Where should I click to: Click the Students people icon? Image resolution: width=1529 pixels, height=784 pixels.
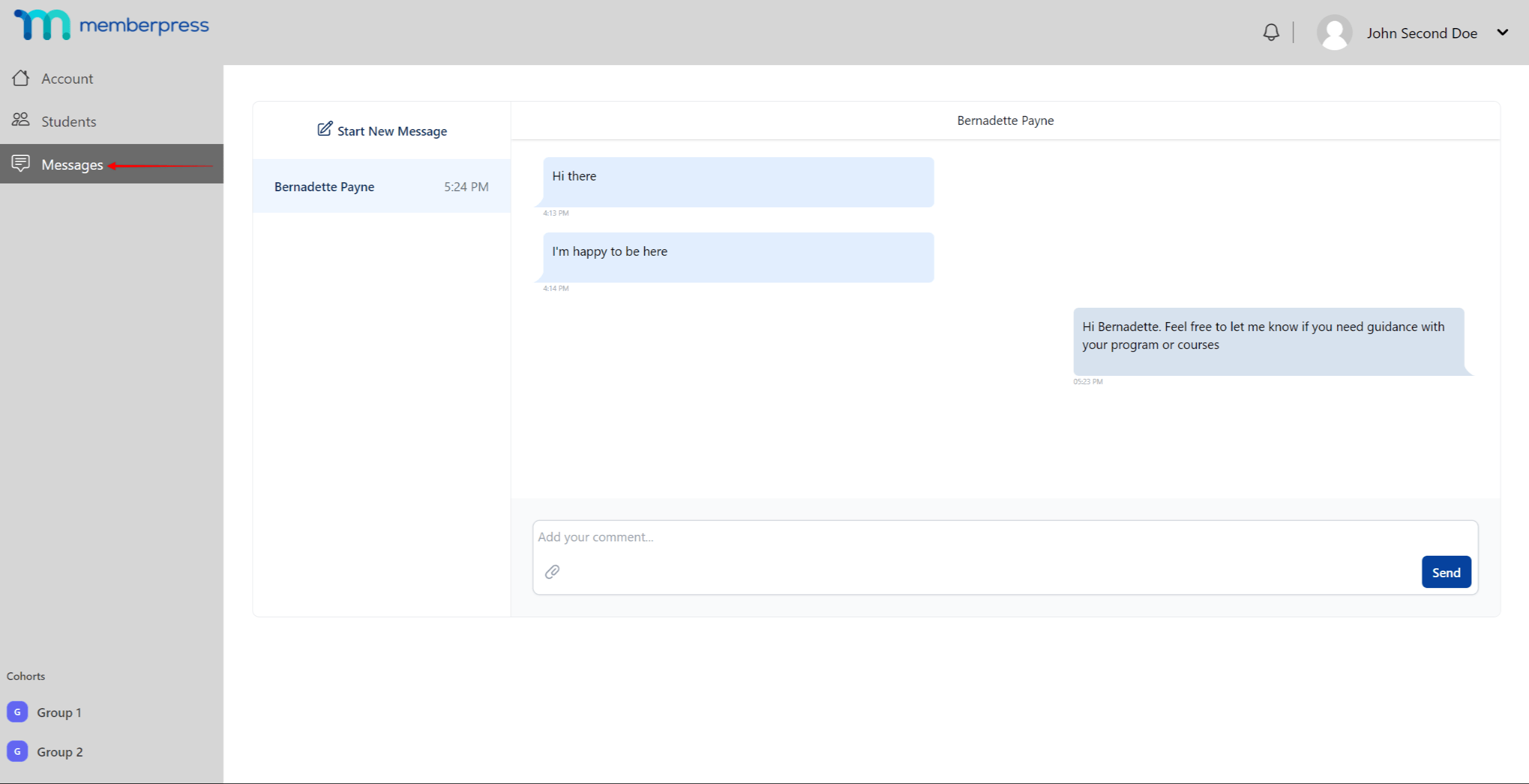click(x=21, y=120)
